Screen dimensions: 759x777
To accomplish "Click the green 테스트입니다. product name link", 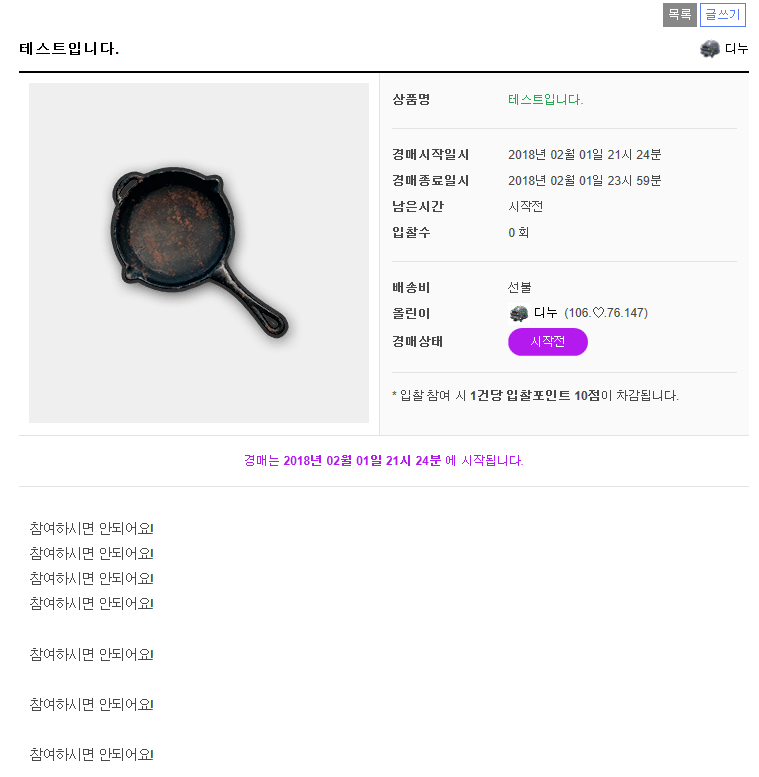I will tap(545, 100).
